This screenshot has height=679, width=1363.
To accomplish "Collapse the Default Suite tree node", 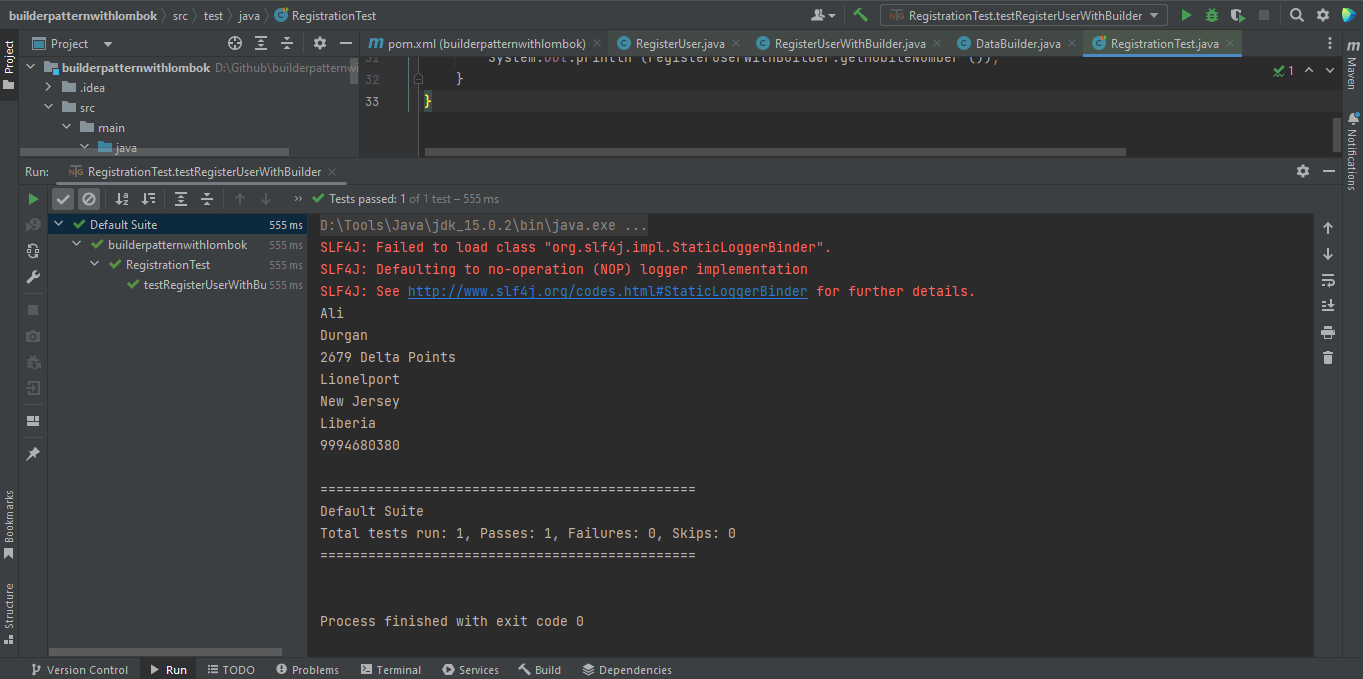I will 59,225.
